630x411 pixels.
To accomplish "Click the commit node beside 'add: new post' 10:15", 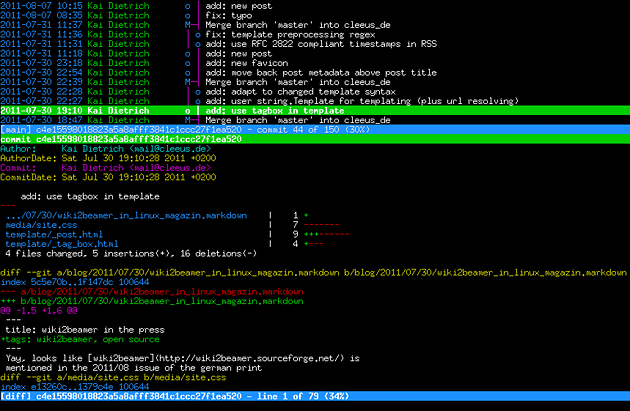I will 187,6.
